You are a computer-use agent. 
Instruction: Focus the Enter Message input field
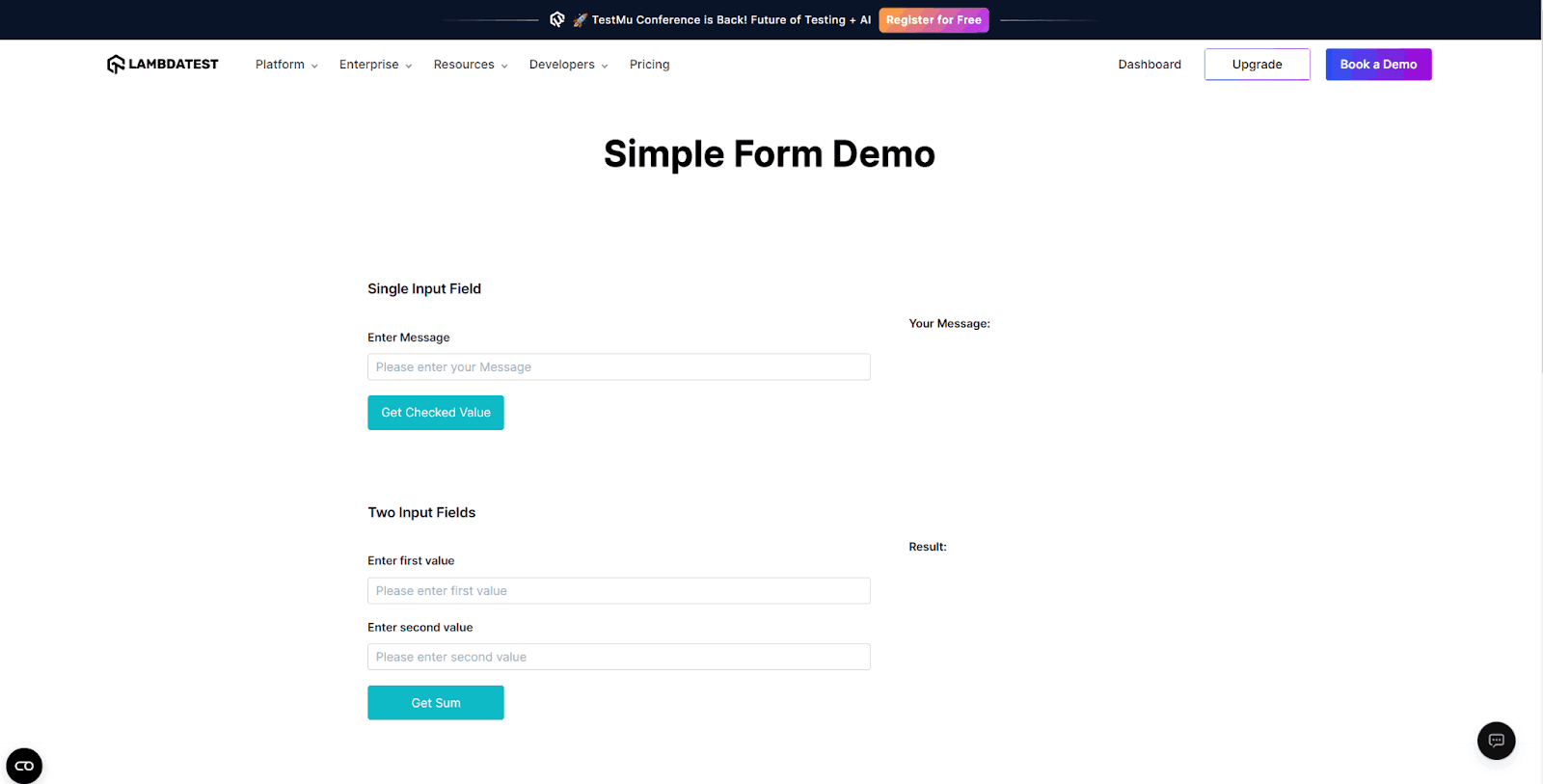pyautogui.click(x=618, y=366)
